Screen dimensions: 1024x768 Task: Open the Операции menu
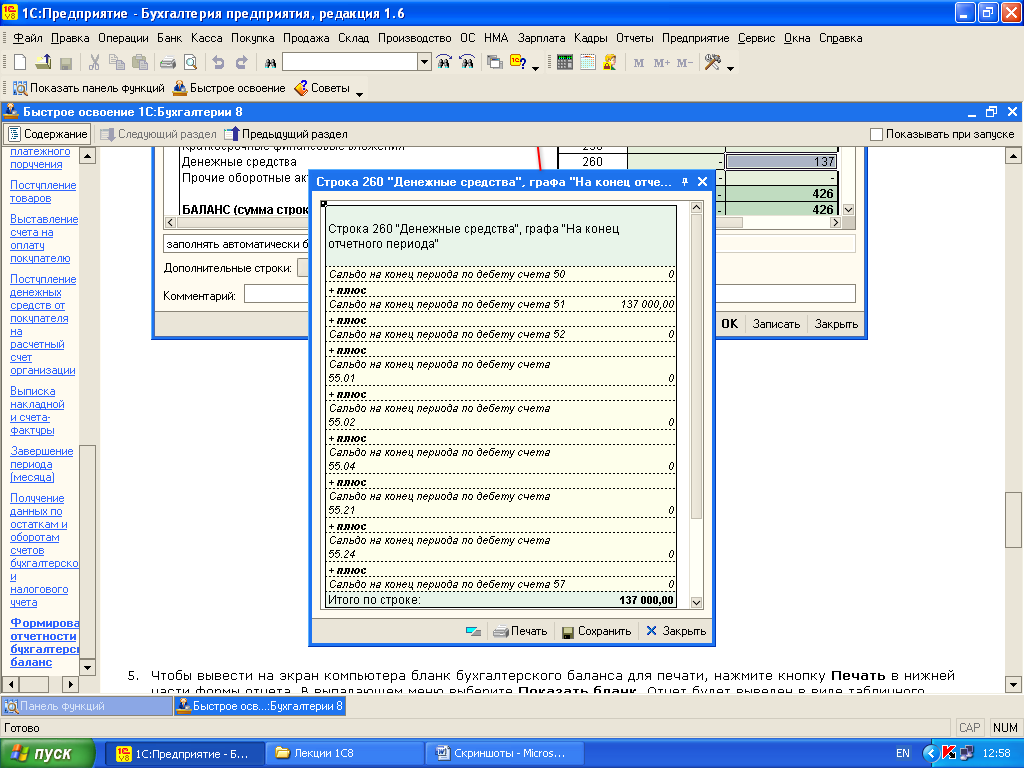point(123,38)
